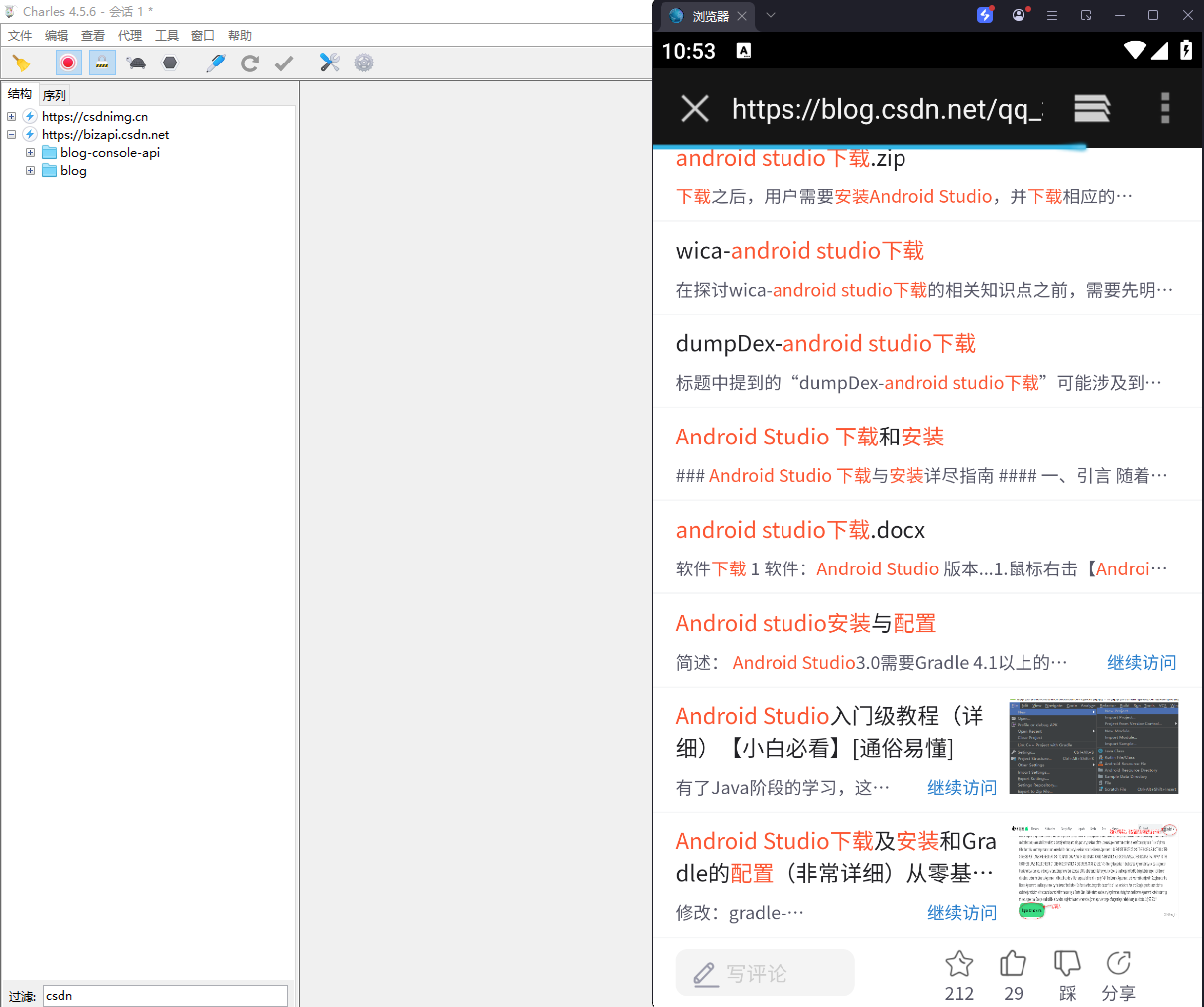Select the 浏览器 tab in emulator
The height and width of the screenshot is (1007, 1204).
click(x=708, y=16)
